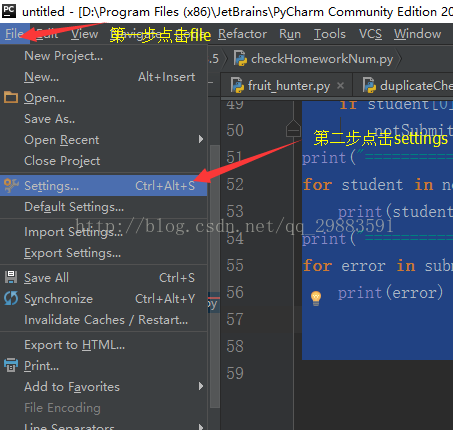The image size is (453, 430).
Task: Choose Invalidate Caches / Restart
Action: 106,320
